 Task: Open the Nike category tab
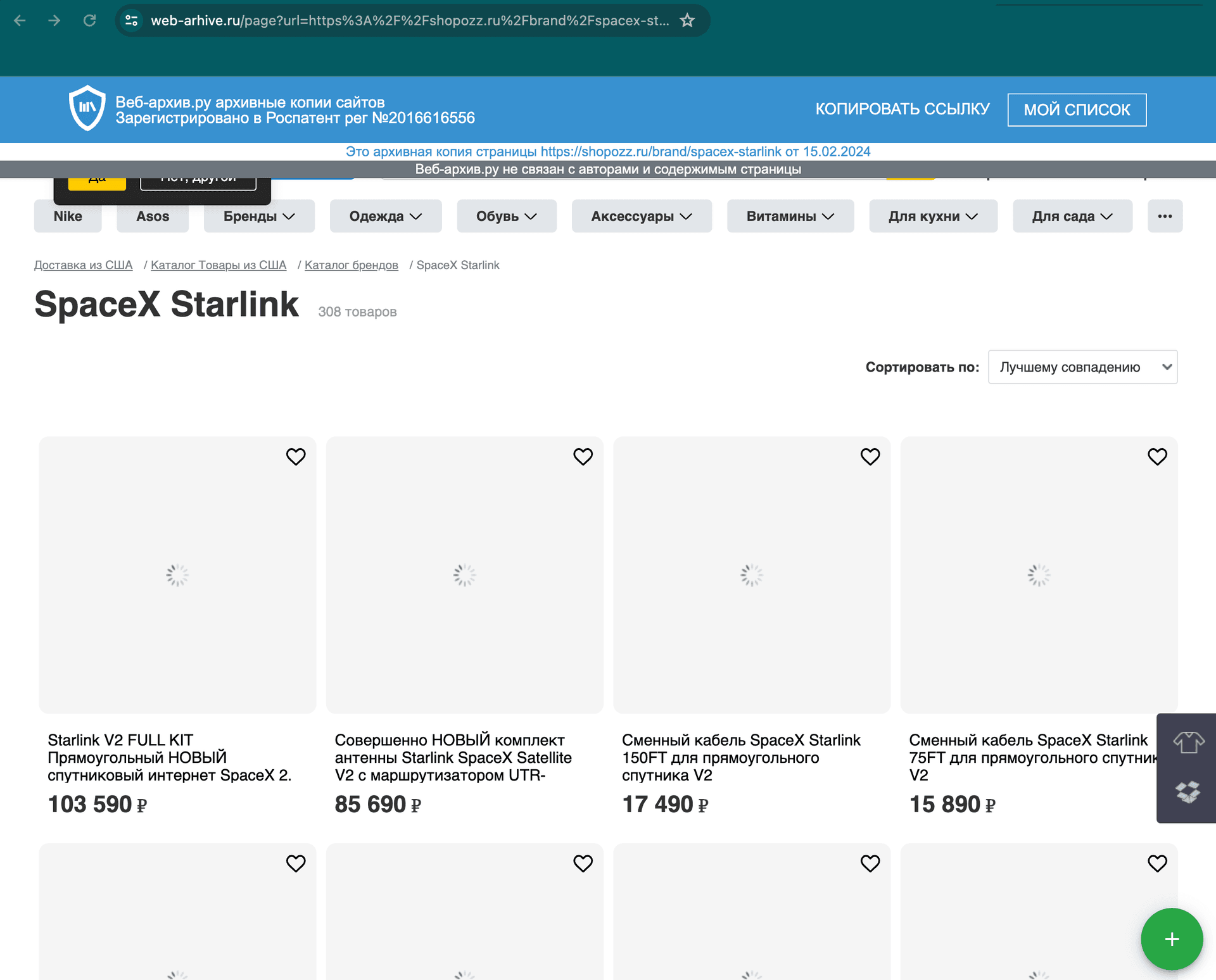click(68, 216)
